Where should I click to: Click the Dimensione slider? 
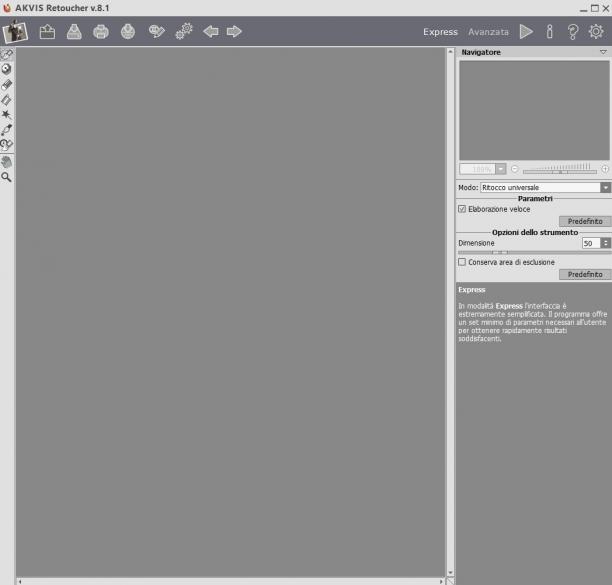pos(534,252)
